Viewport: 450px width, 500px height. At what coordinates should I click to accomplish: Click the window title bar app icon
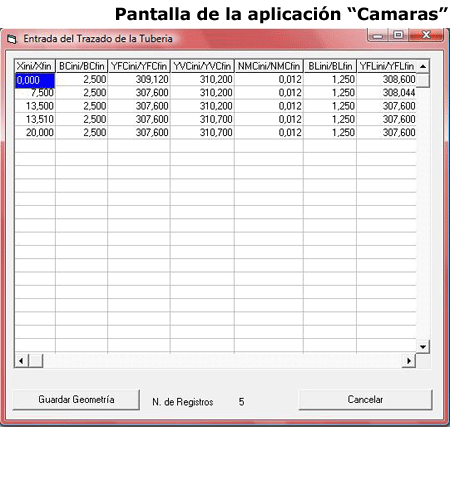click(12, 39)
